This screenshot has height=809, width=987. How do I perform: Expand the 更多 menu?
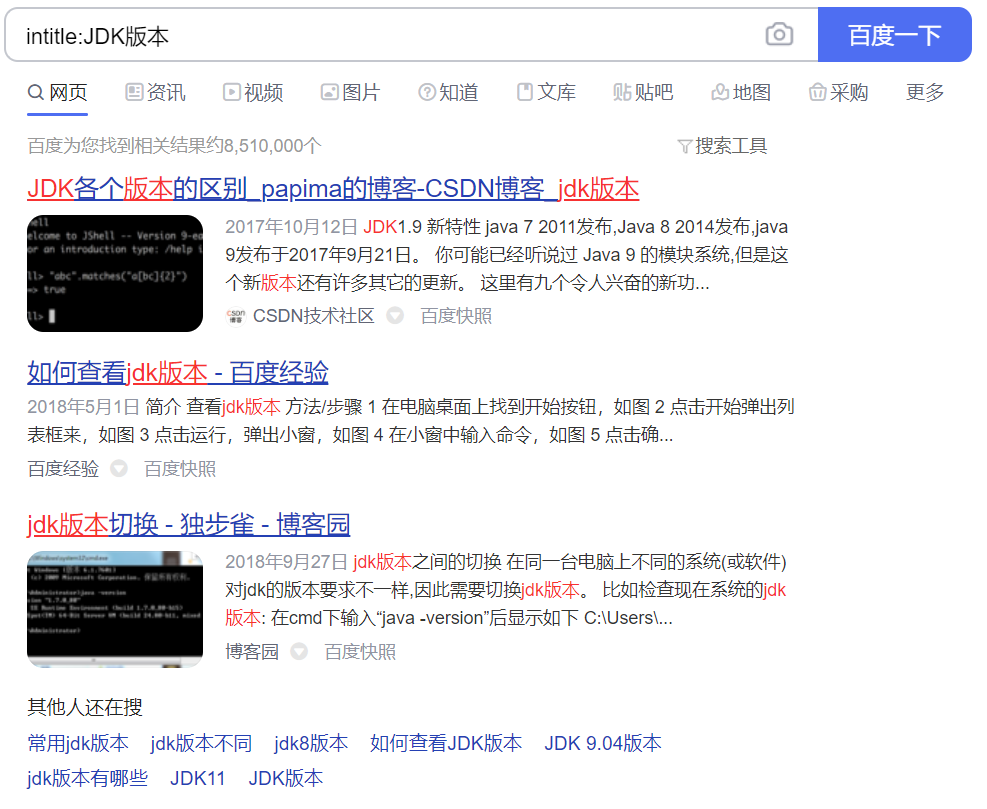click(925, 93)
